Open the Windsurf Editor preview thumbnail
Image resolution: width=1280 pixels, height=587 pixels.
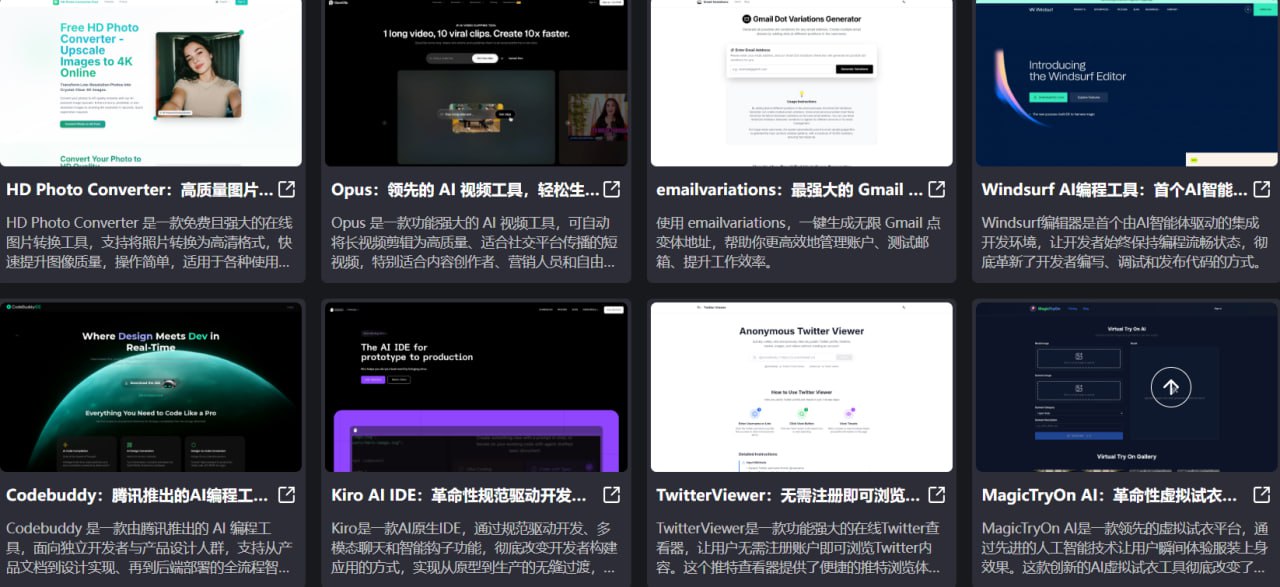1127,83
